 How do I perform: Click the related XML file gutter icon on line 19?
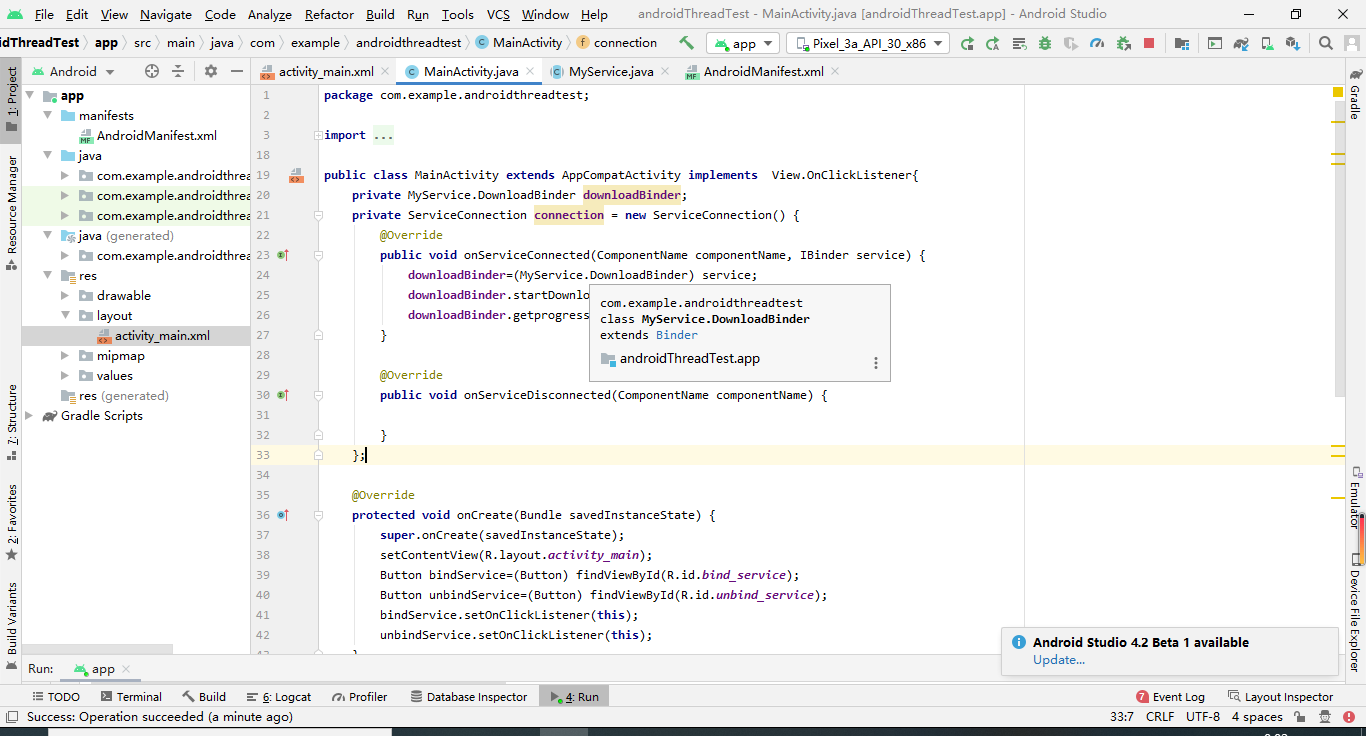[296, 176]
